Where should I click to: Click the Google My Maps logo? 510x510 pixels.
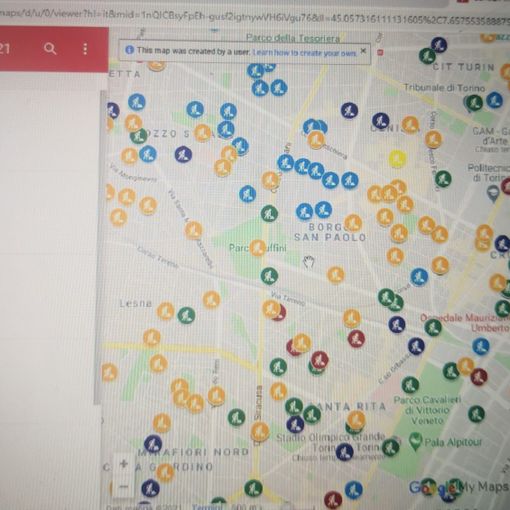(x=459, y=487)
